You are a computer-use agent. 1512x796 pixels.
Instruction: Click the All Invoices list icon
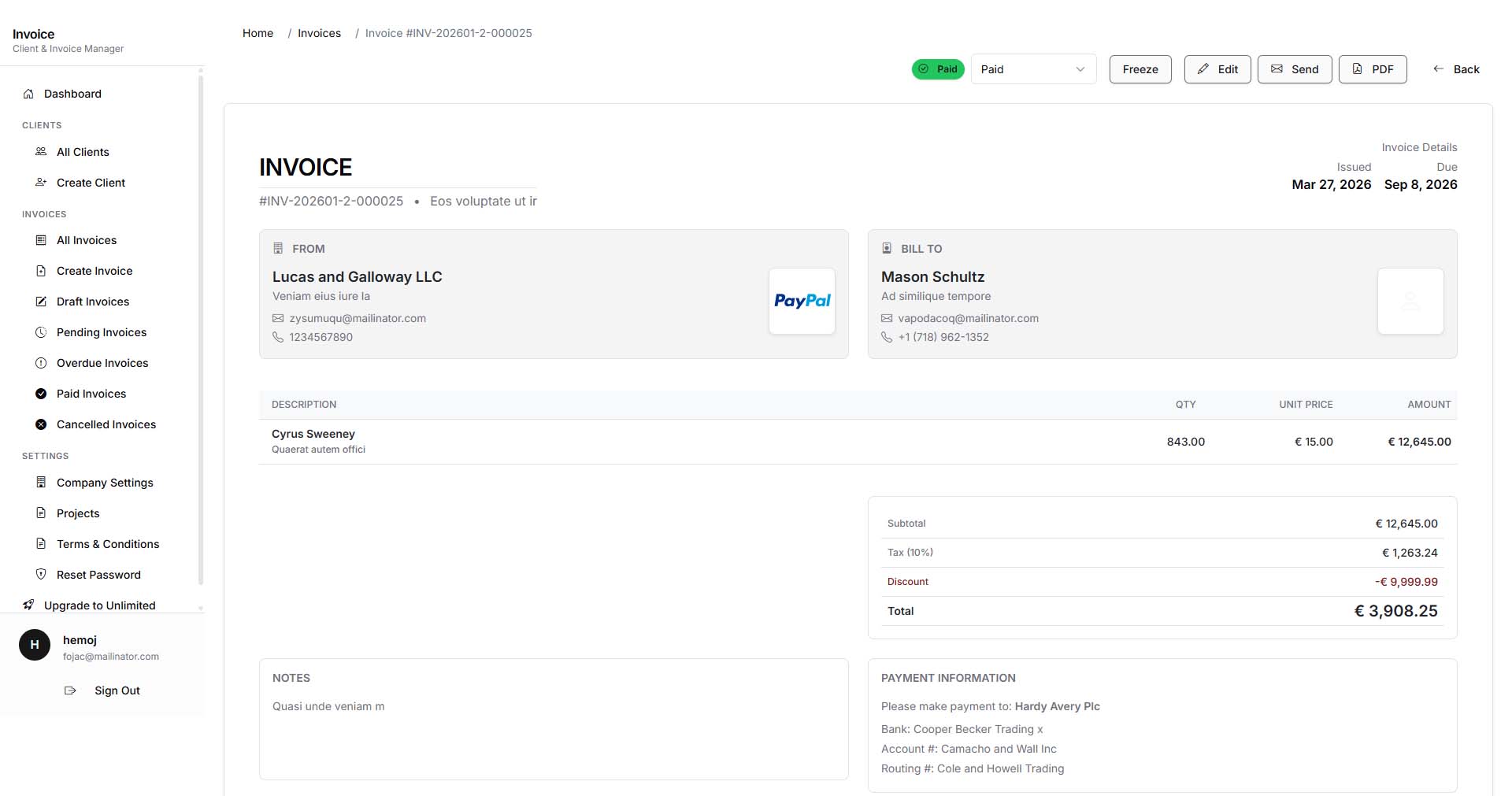pos(41,240)
